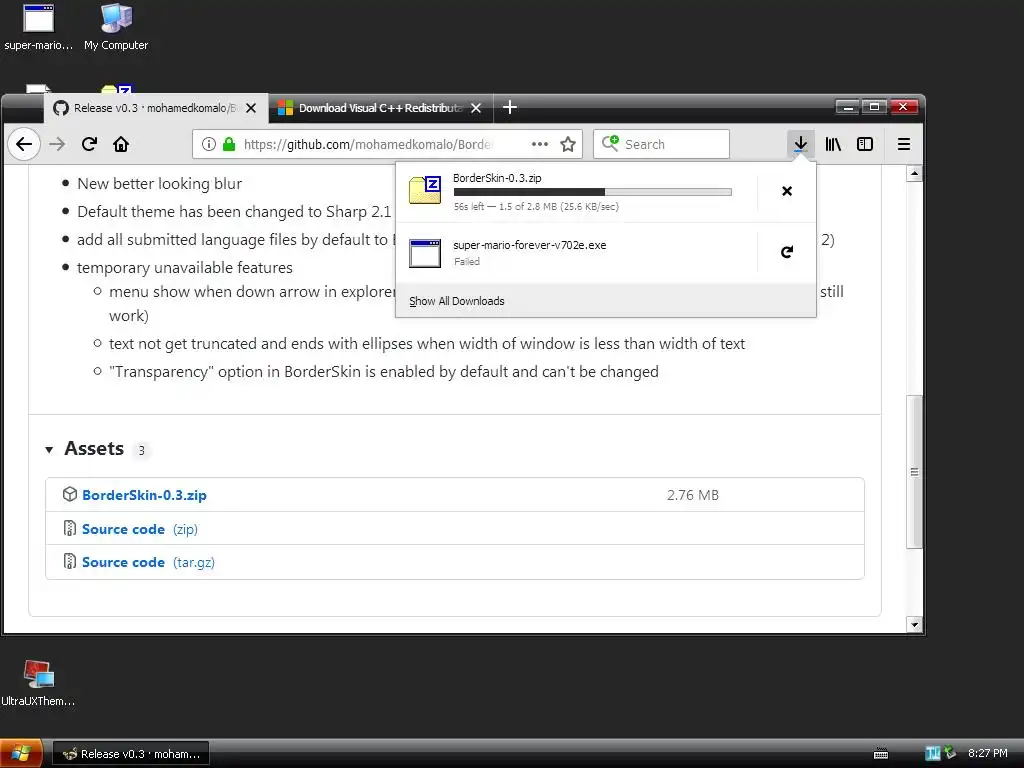Click 'temporary unavailable features' bullet text
Screen dimensions: 1024x768
point(185,268)
